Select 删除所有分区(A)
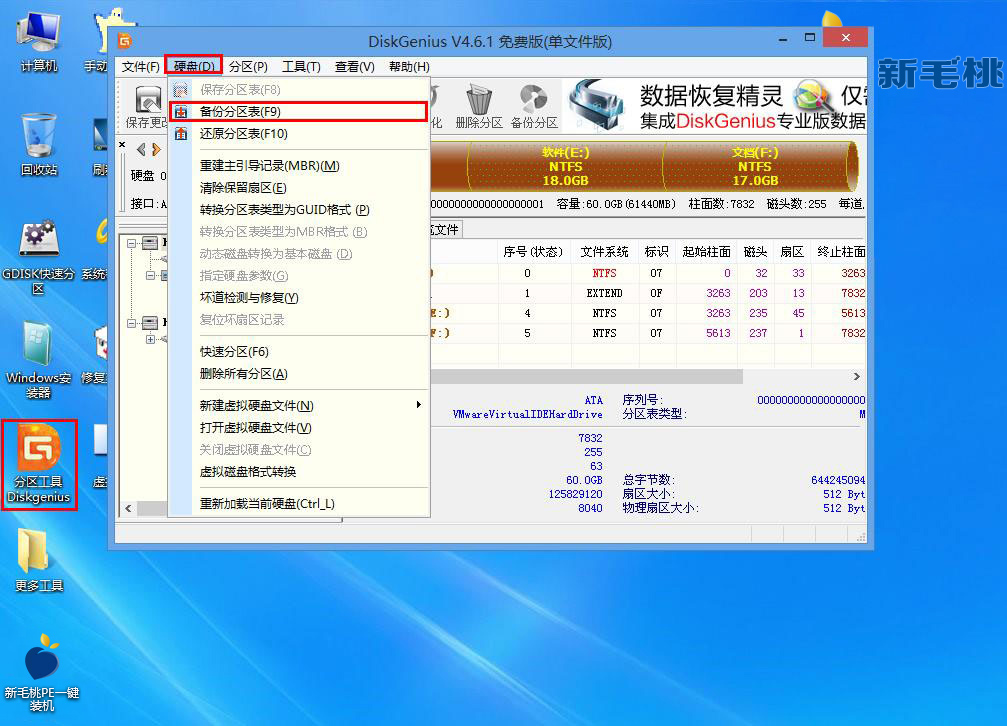This screenshot has height=726, width=1007. 299,373
